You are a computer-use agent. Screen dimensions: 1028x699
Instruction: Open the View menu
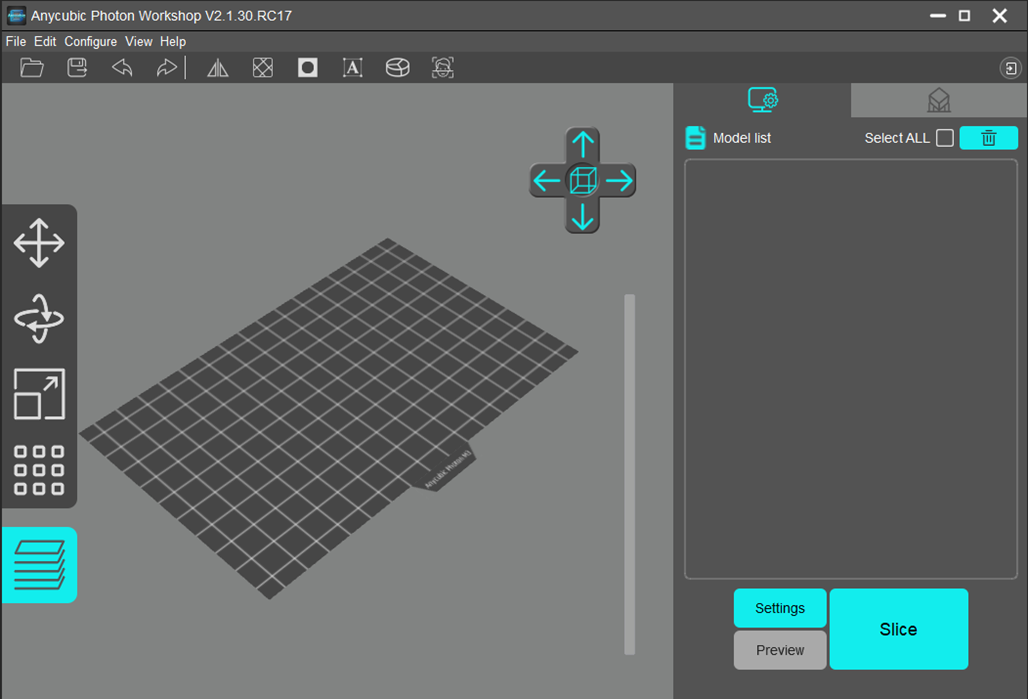[138, 41]
